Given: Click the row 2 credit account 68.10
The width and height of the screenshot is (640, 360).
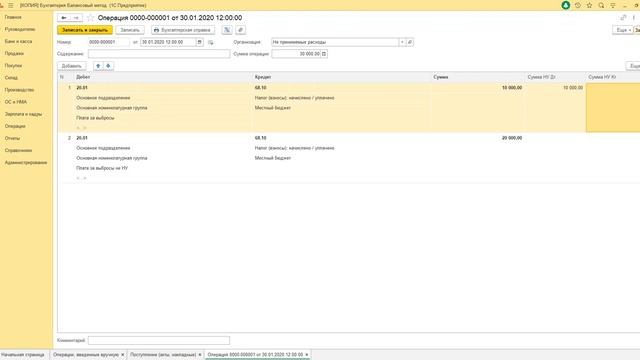Looking at the screenshot, I should 260,138.
